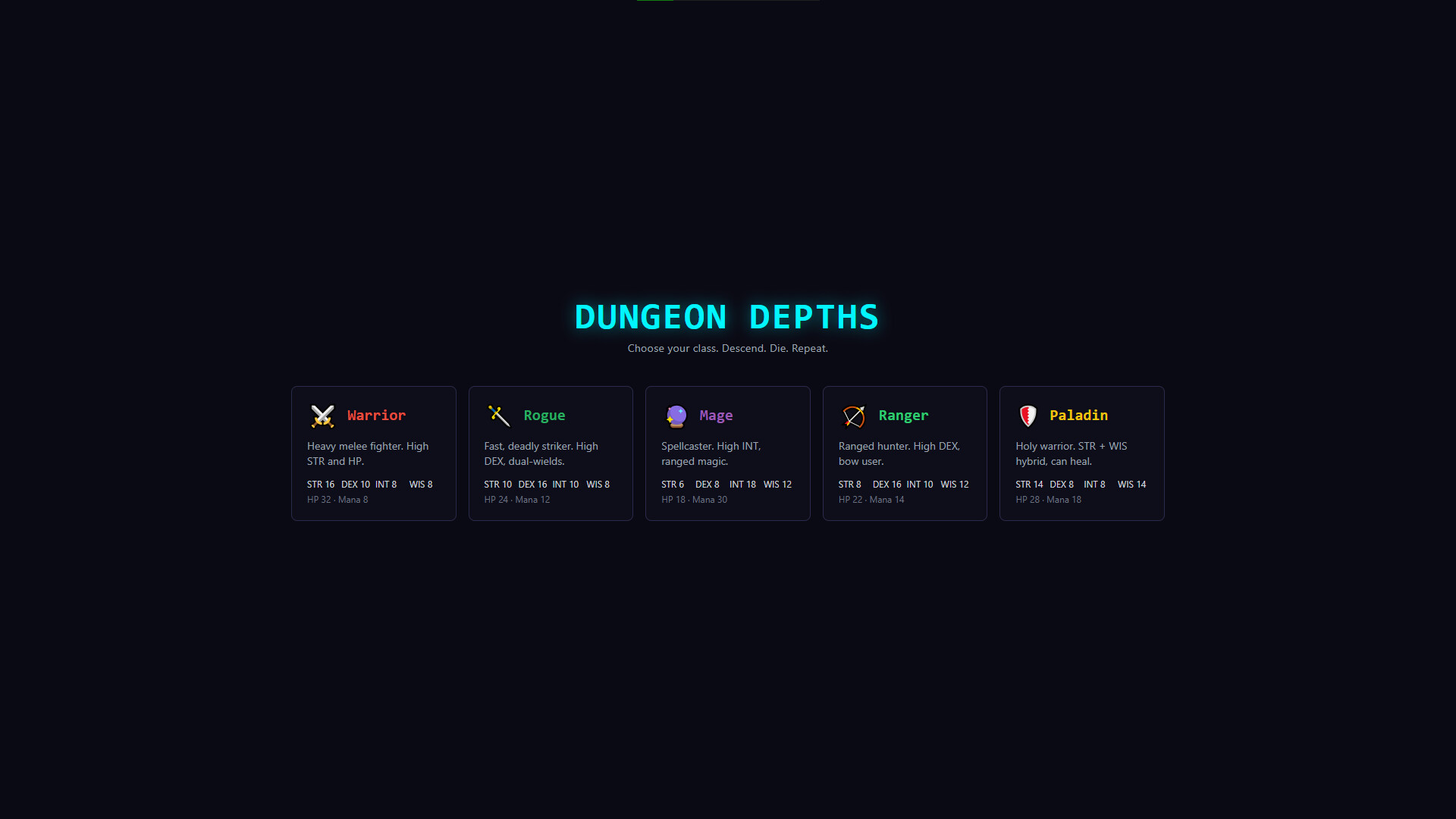This screenshot has width=1456, height=819.
Task: Click 'HP 18 · Mana 30' on Mage
Action: coord(694,500)
